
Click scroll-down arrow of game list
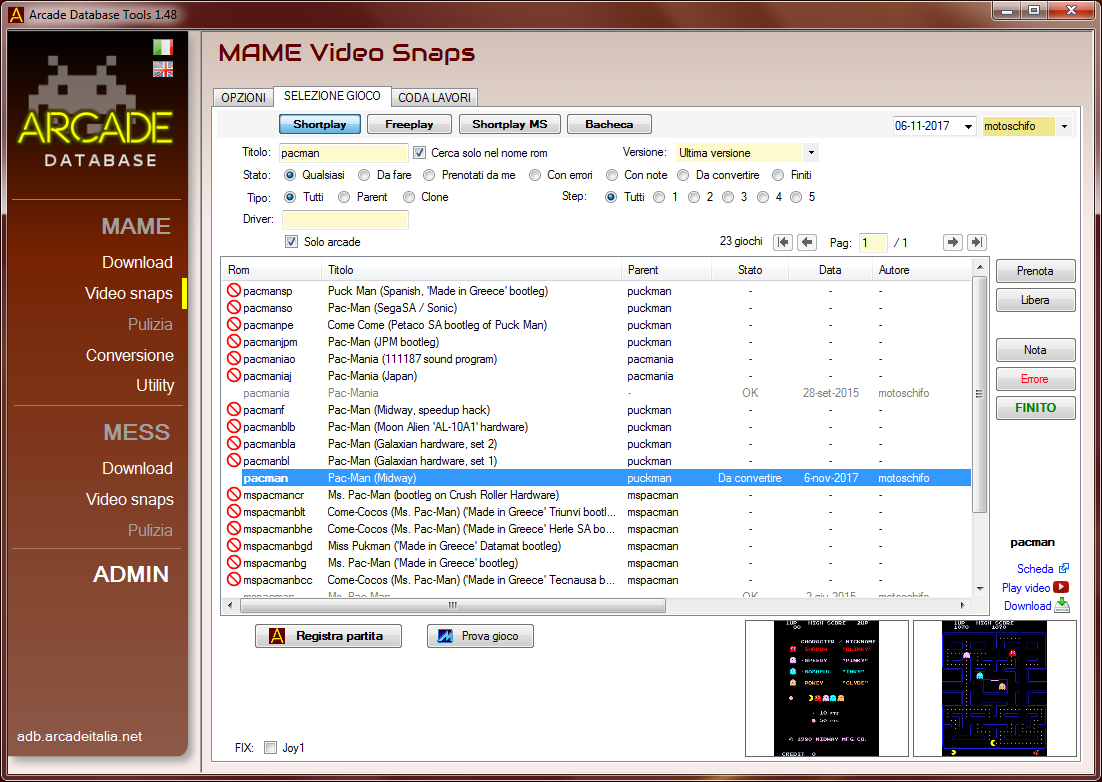point(980,589)
